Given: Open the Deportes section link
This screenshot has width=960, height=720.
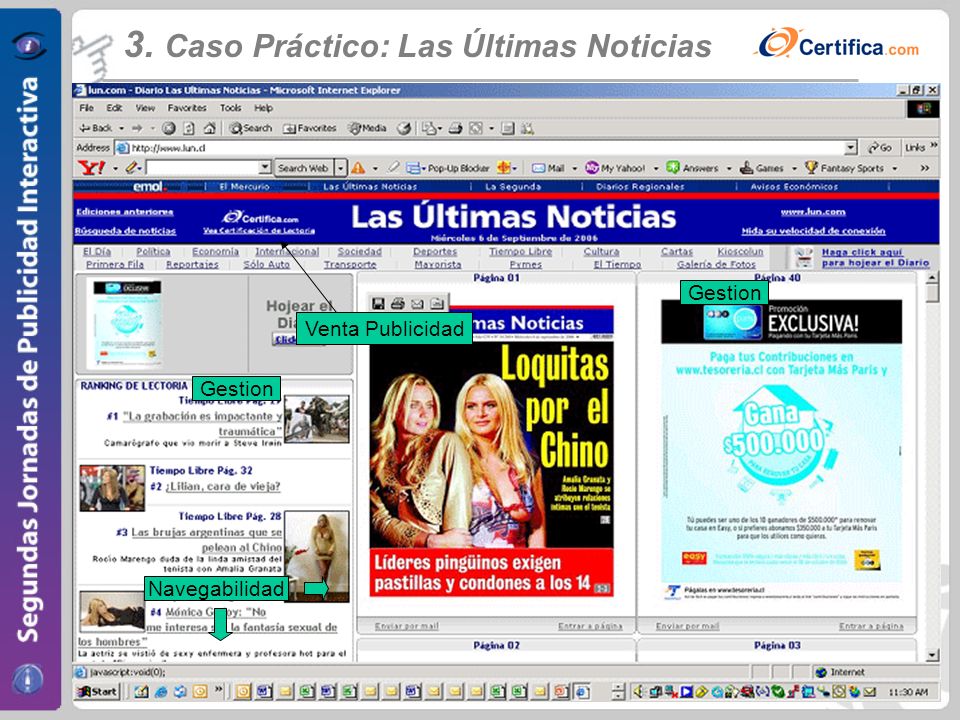Looking at the screenshot, I should (435, 252).
